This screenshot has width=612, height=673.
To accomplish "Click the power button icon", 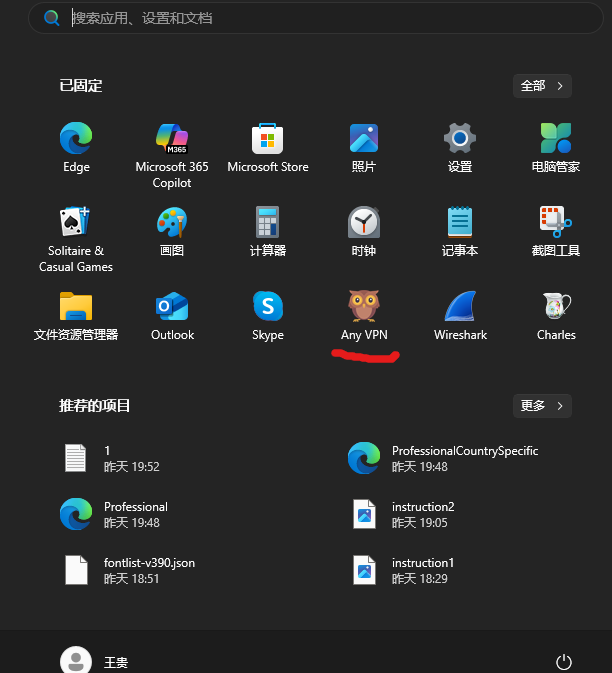I will 564,662.
